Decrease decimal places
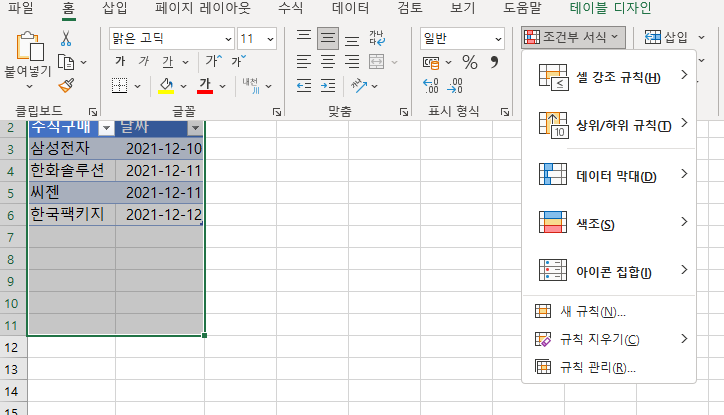The width and height of the screenshot is (724, 415). point(455,86)
